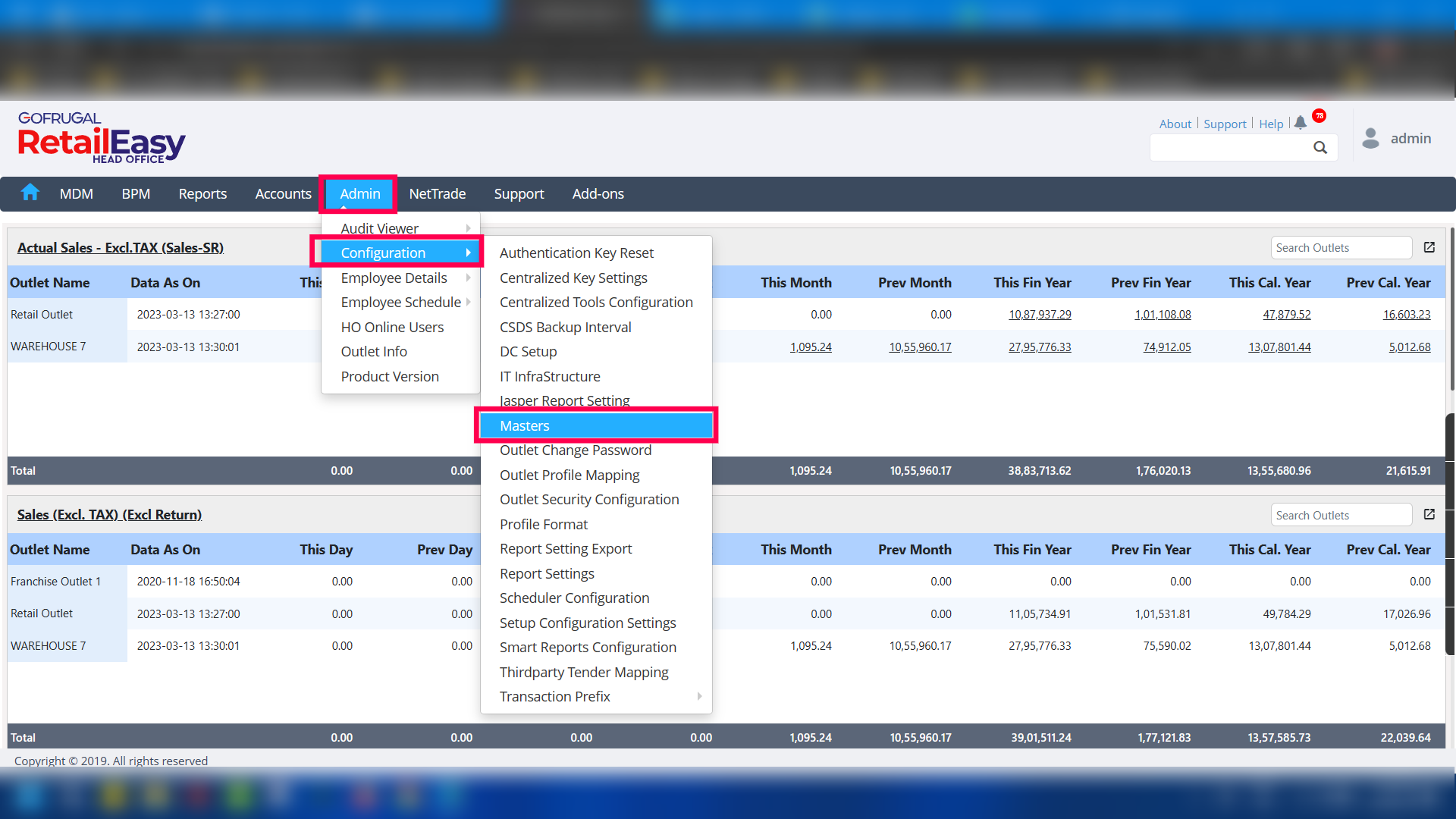Choose Outlet Profile Mapping option
Image resolution: width=1456 pixels, height=819 pixels.
tap(569, 475)
